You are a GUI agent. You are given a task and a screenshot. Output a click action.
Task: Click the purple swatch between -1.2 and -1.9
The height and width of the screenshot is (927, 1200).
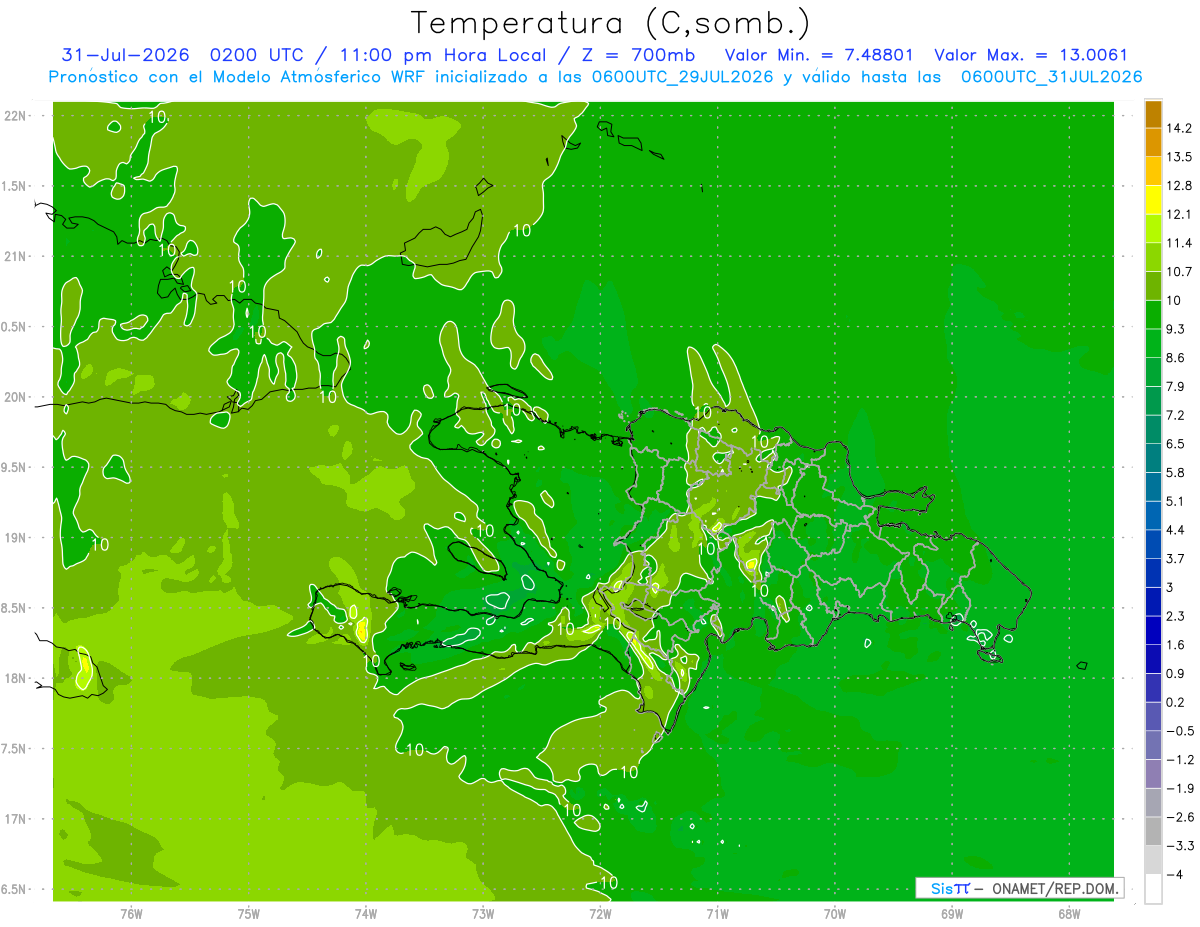click(x=1153, y=774)
